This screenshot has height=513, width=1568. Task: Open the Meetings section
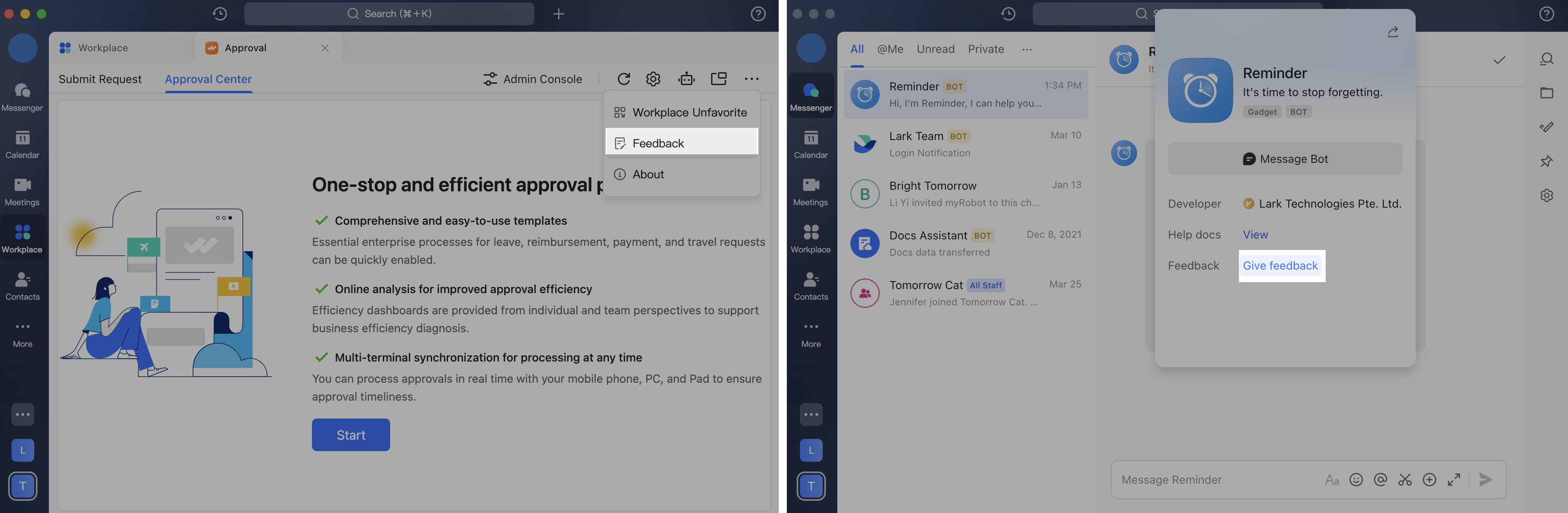22,192
